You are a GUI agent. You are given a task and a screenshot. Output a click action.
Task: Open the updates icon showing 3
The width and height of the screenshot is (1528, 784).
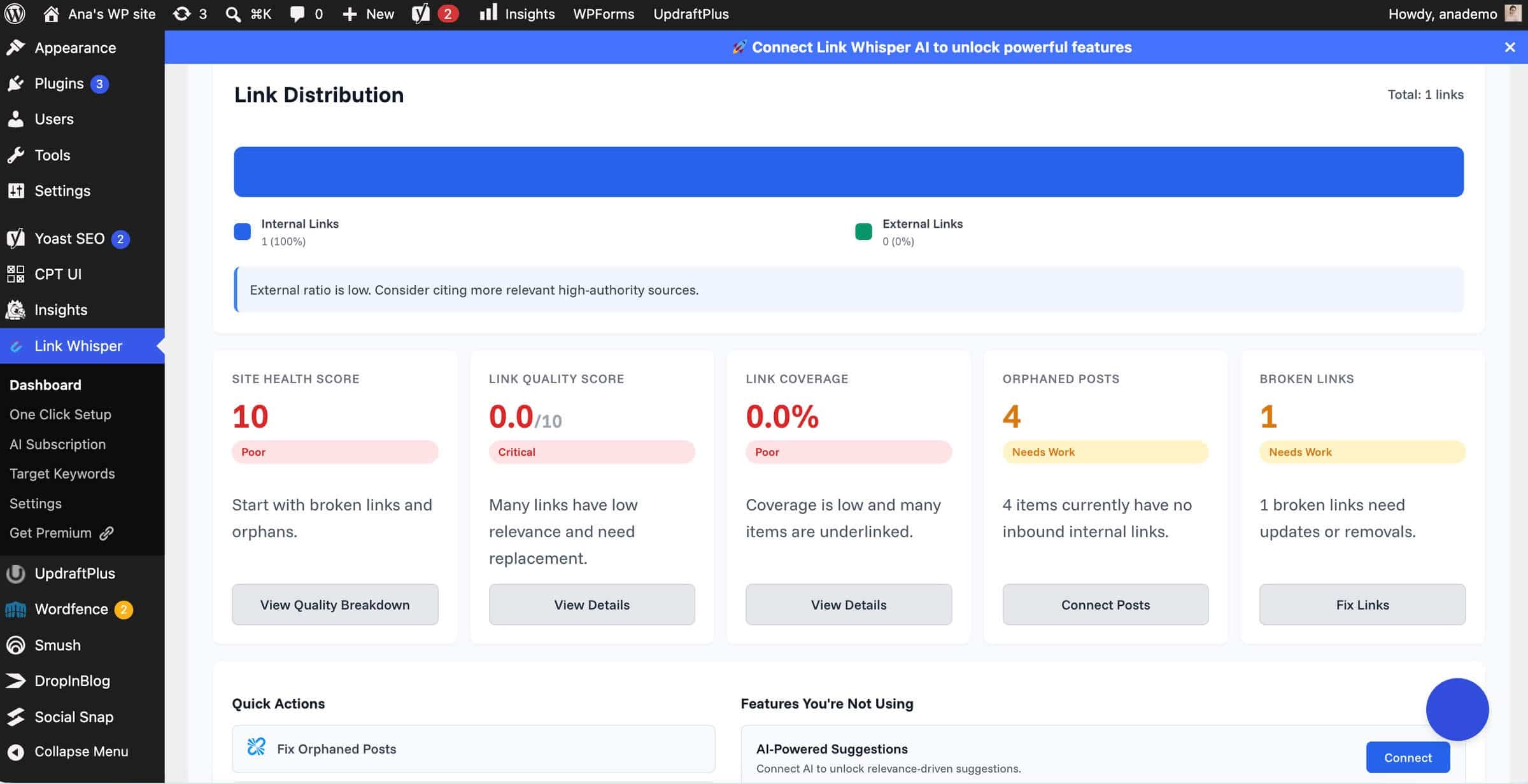coord(182,13)
